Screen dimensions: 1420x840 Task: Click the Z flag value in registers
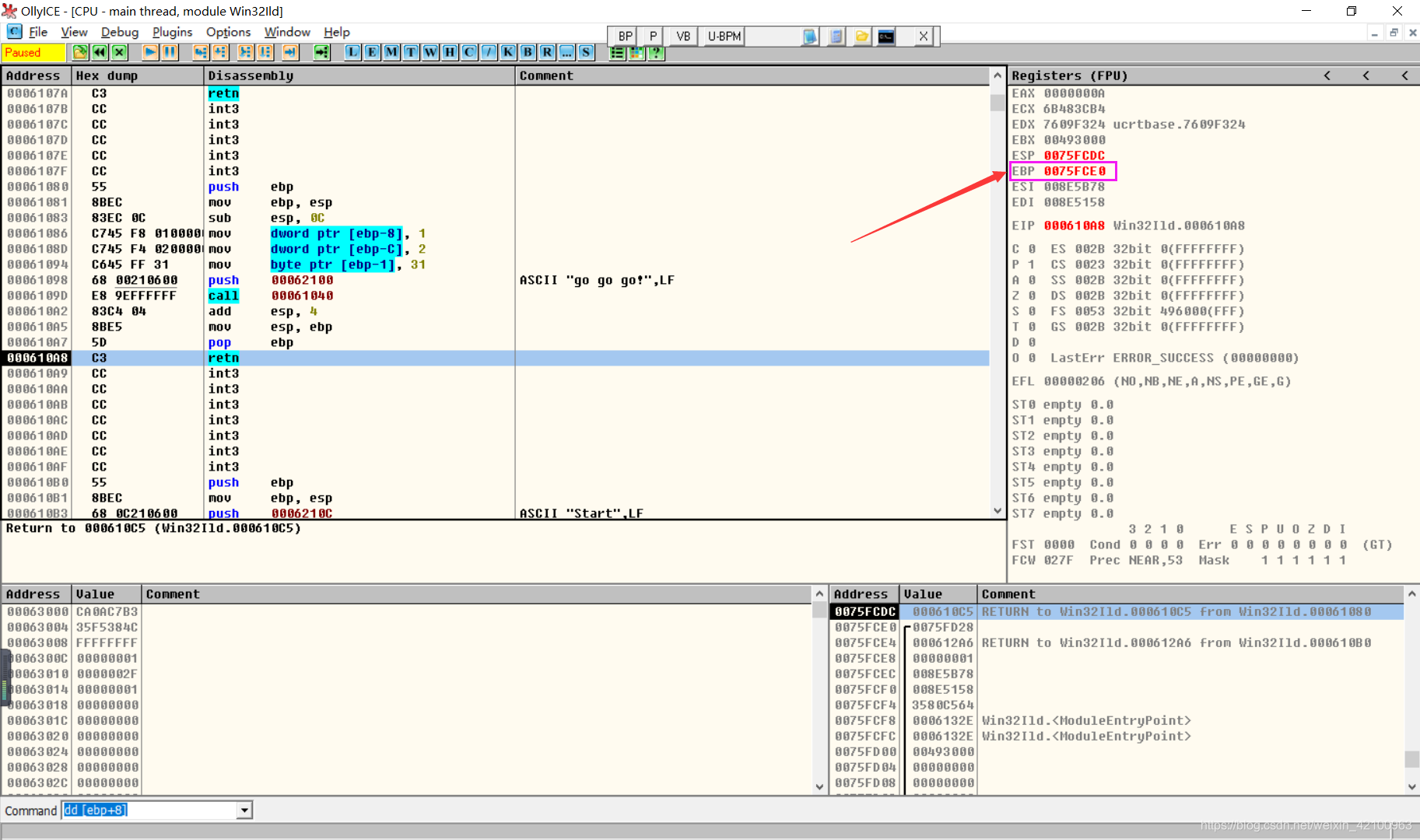pyautogui.click(x=1032, y=296)
